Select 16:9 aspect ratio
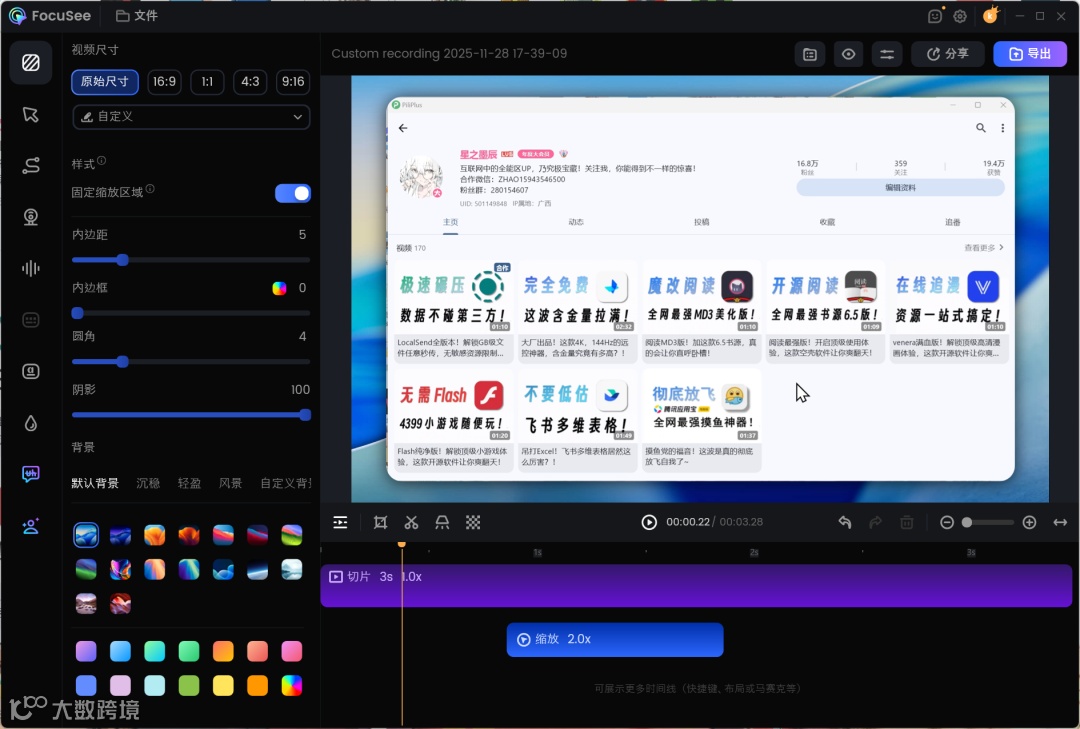The image size is (1080, 729). (164, 81)
